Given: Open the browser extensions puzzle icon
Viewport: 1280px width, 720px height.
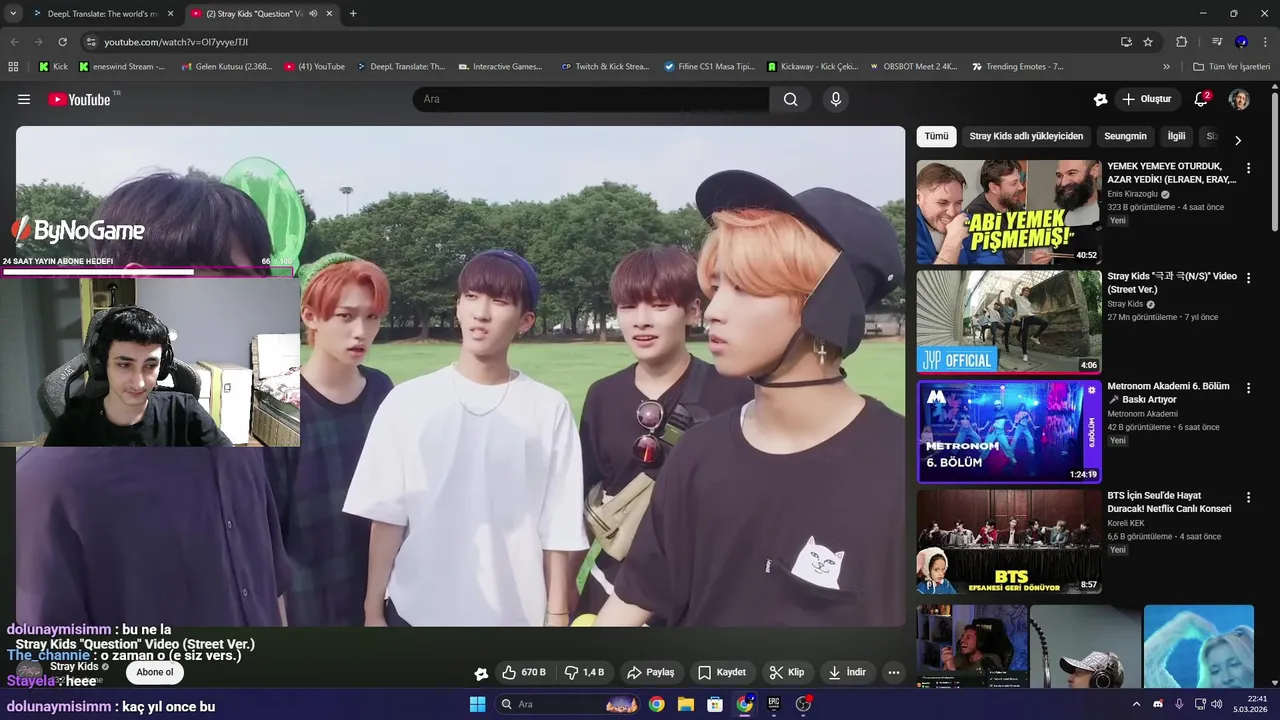Looking at the screenshot, I should click(x=1181, y=42).
